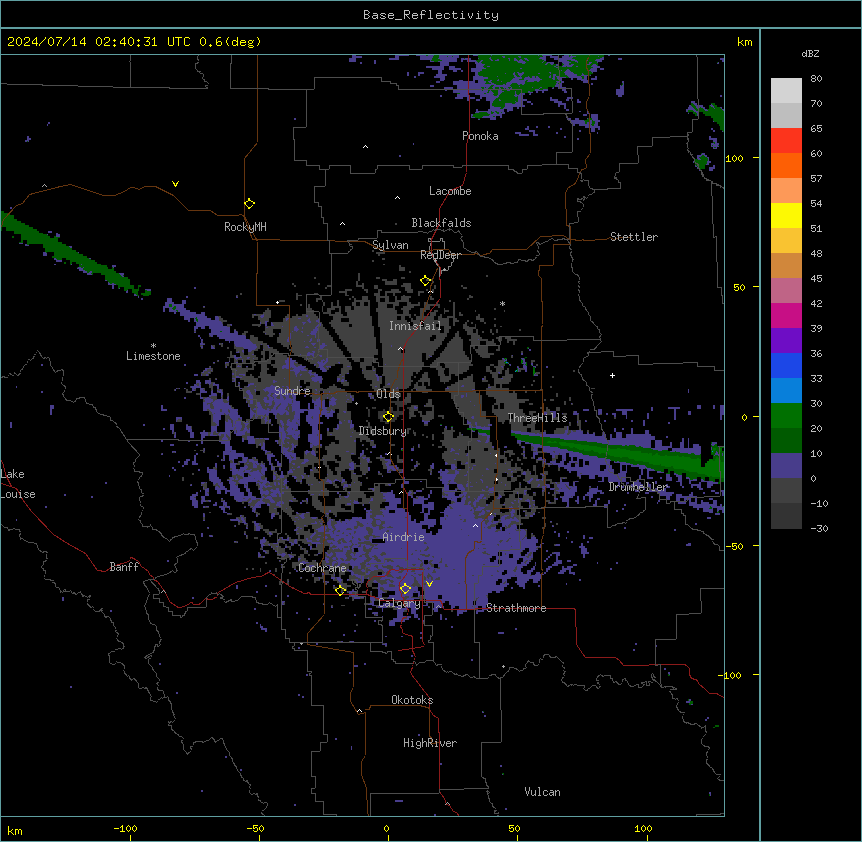The height and width of the screenshot is (842, 862).
Task: Click the Stettler label
Action: point(634,237)
